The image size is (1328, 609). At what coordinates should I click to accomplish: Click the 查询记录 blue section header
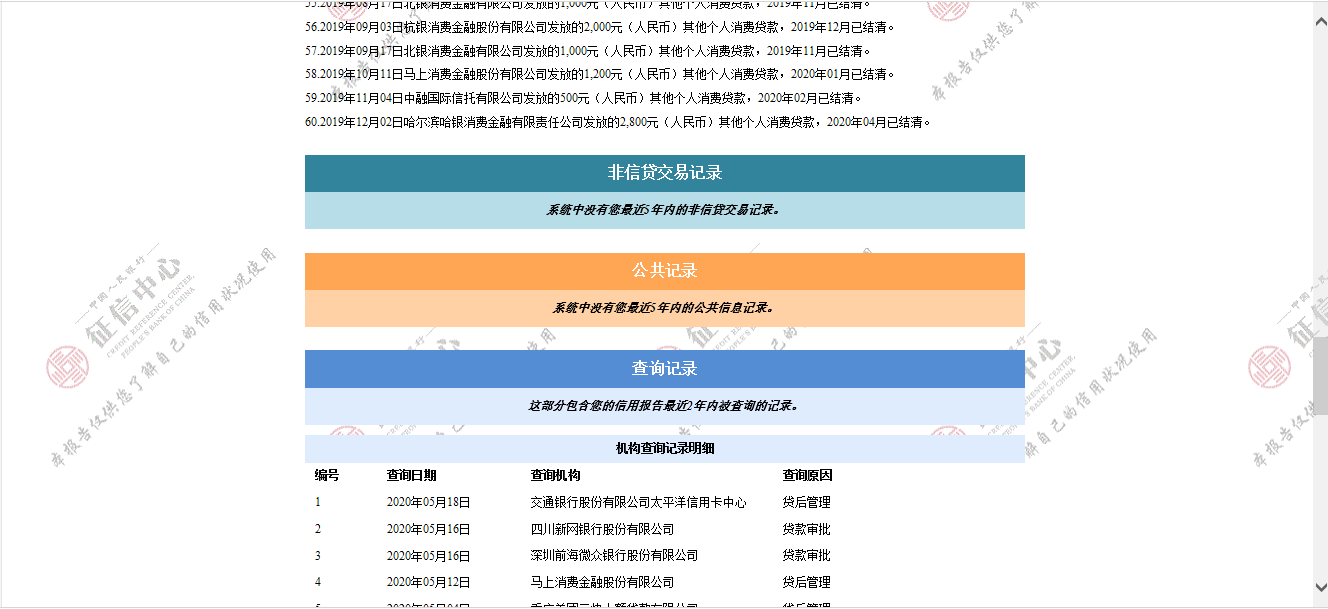665,369
